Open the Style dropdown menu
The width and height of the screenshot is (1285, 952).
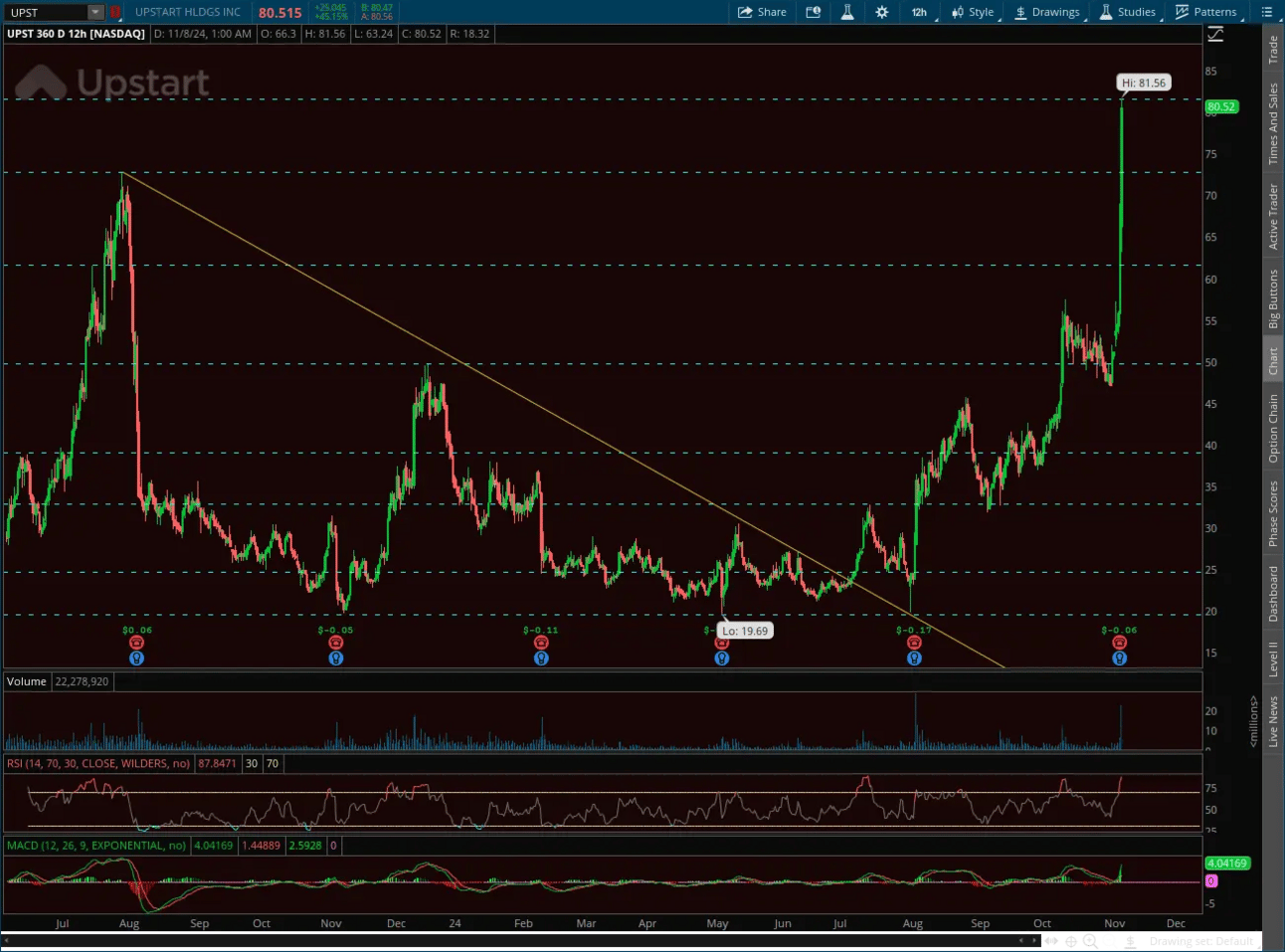click(x=974, y=12)
